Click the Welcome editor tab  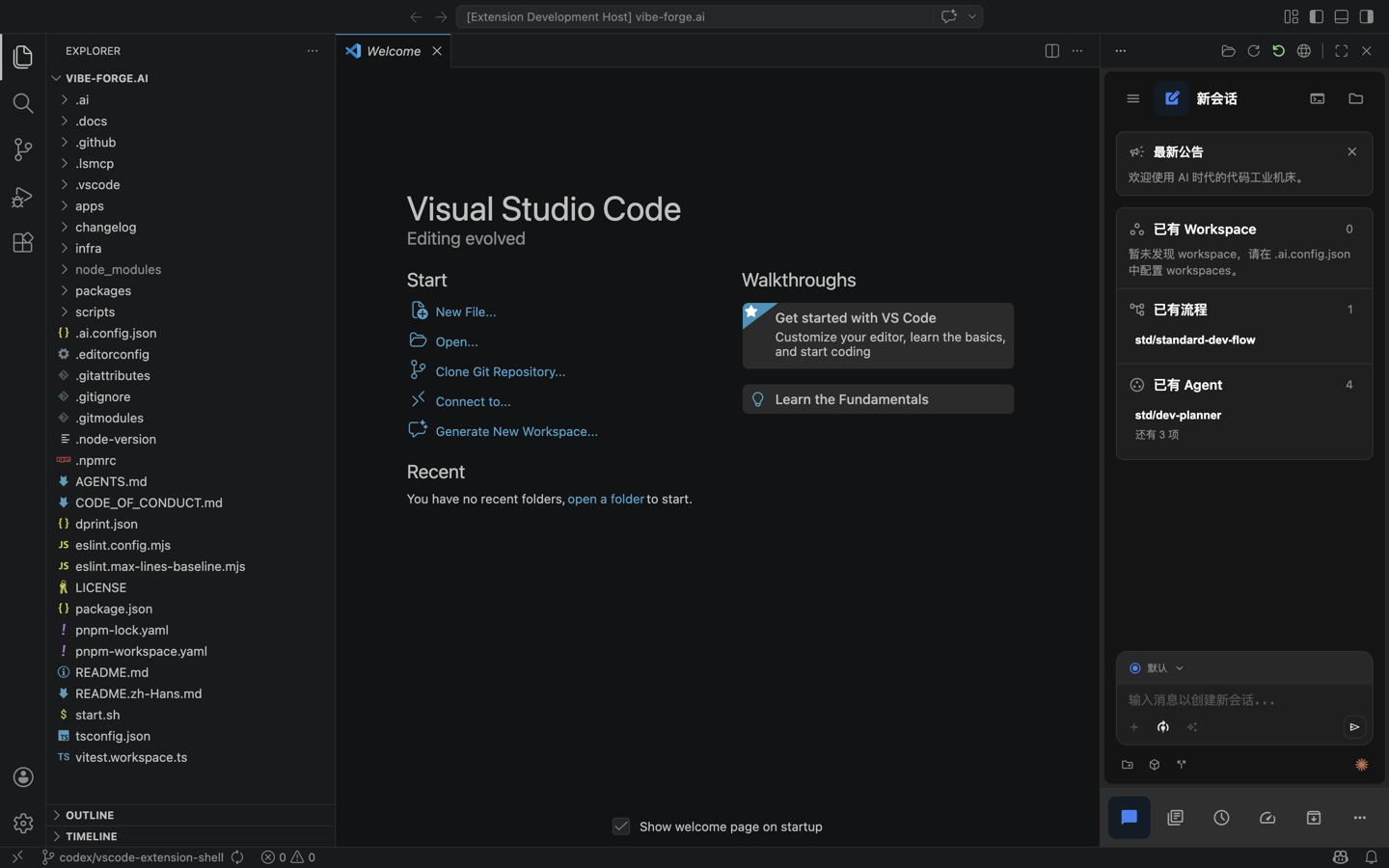[x=394, y=51]
